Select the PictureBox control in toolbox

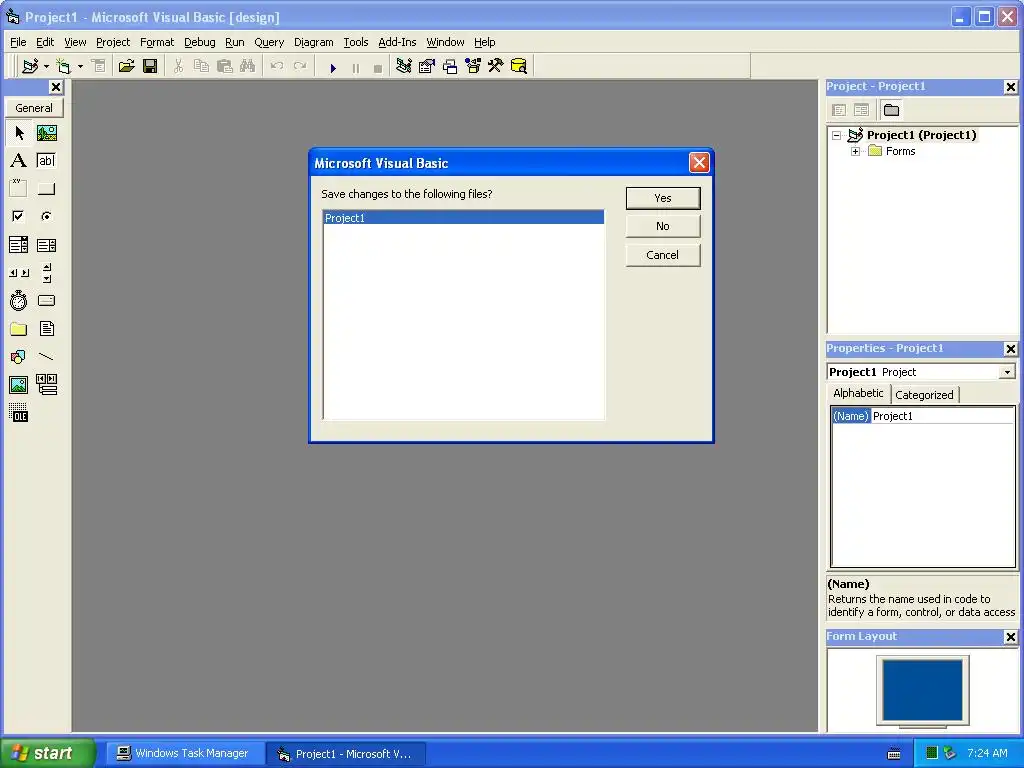(46, 133)
